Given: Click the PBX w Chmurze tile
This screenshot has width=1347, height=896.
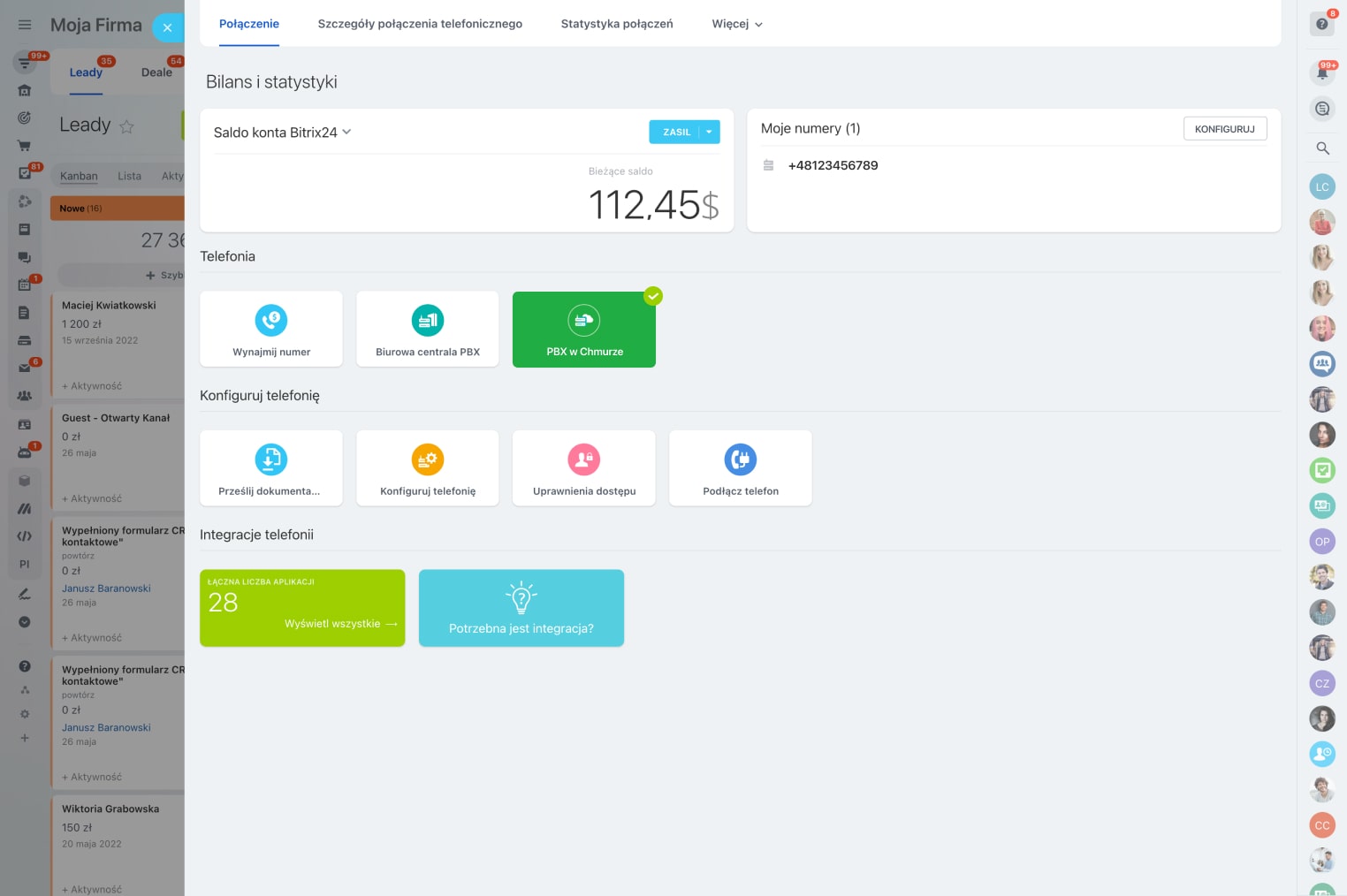Looking at the screenshot, I should [584, 330].
